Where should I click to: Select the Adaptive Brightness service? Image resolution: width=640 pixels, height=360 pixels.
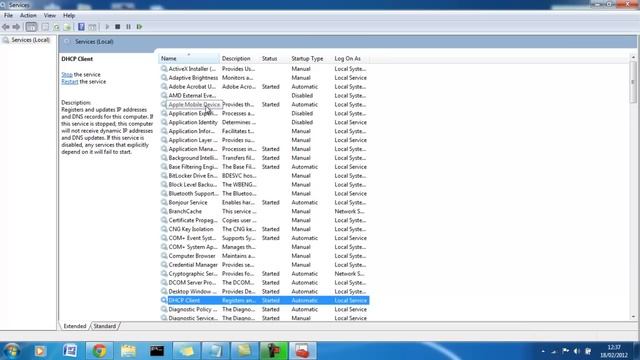264,78
